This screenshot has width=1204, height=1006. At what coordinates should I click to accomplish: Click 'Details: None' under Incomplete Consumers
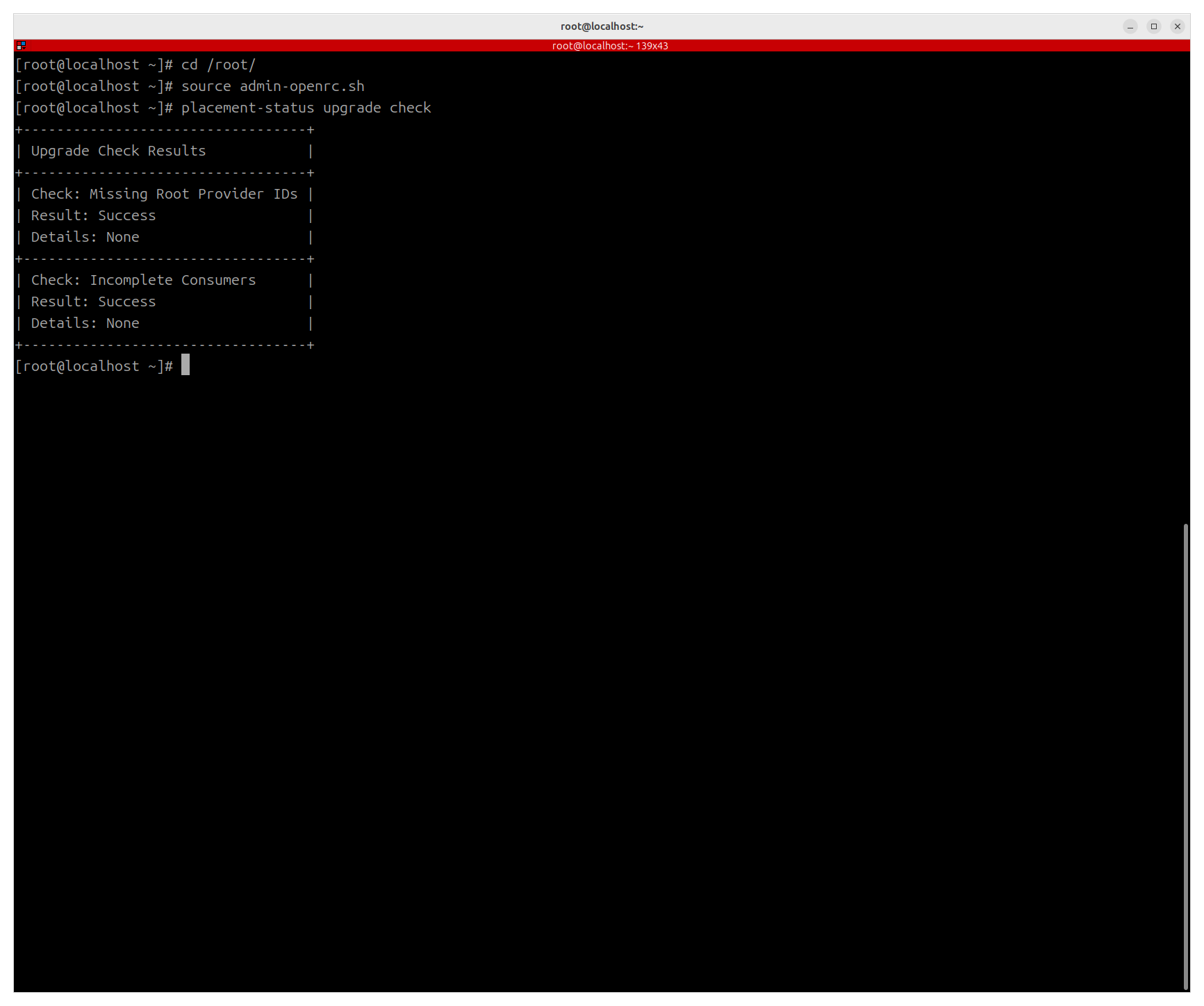tap(85, 323)
